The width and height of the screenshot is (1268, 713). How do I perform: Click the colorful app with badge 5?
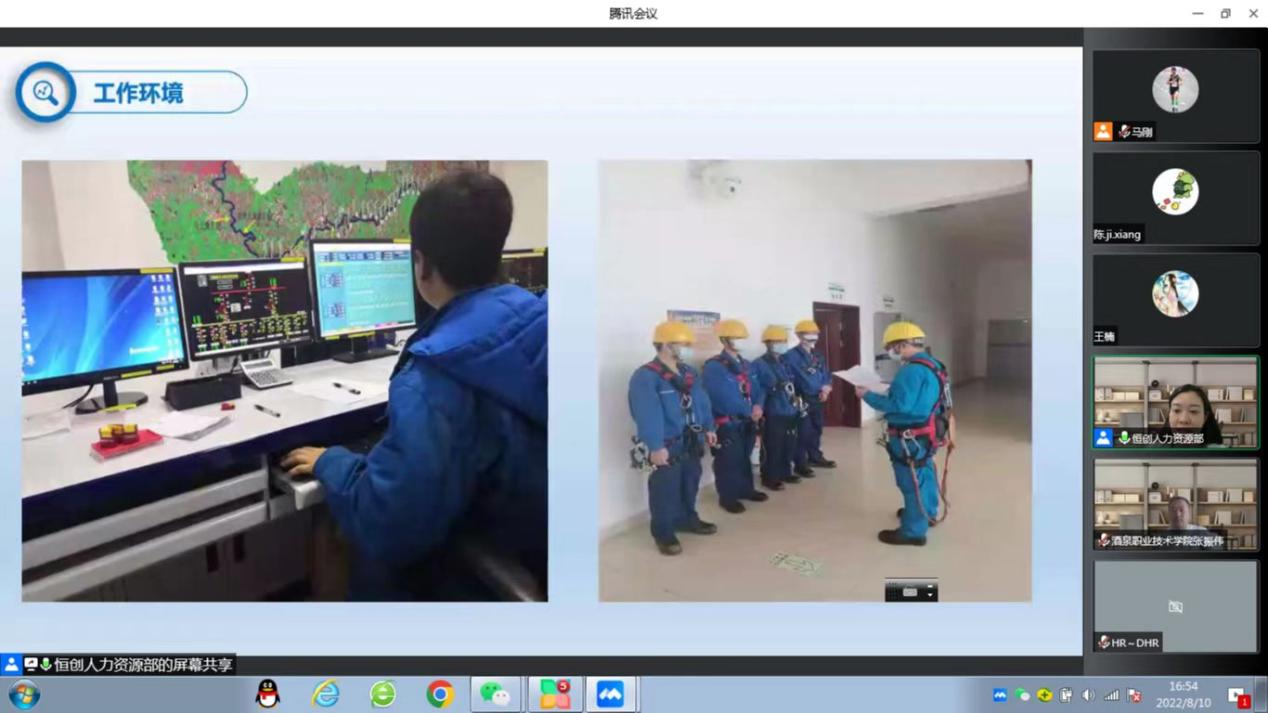tap(554, 694)
